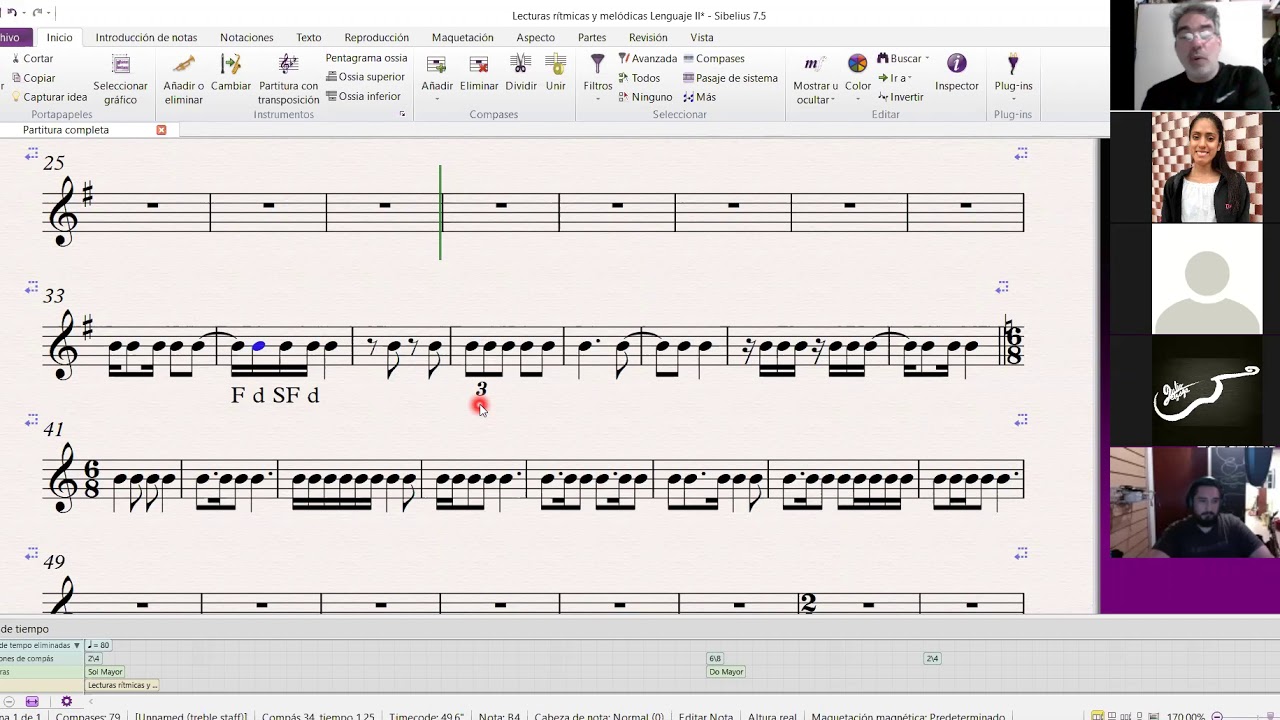The width and height of the screenshot is (1280, 720).
Task: Close the Partitura completa tab
Action: [x=161, y=130]
